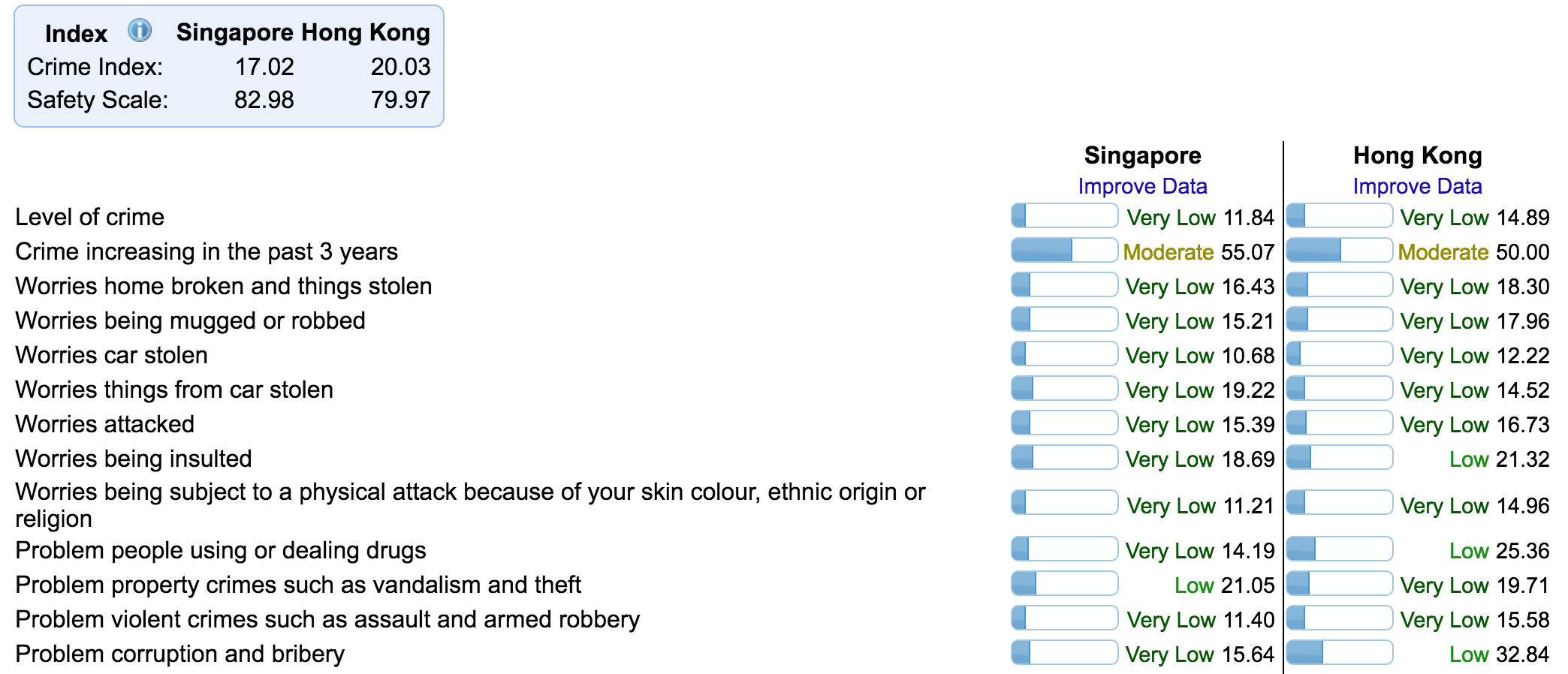Screen dimensions: 1568x674
Task: Click Singapore's property crimes problem bar
Action: point(1064,584)
